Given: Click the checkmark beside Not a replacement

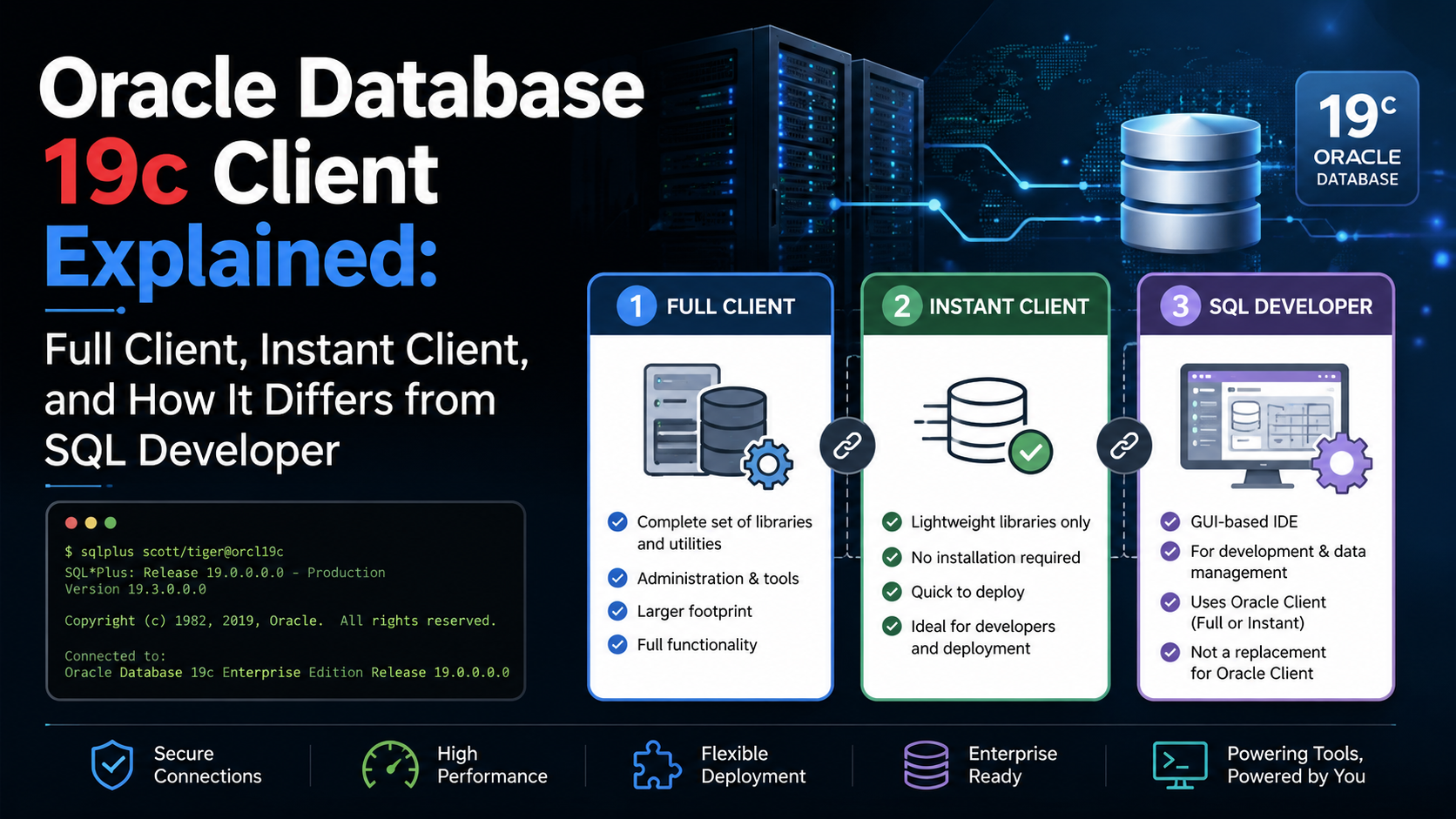Looking at the screenshot, I should pyautogui.click(x=1170, y=652).
